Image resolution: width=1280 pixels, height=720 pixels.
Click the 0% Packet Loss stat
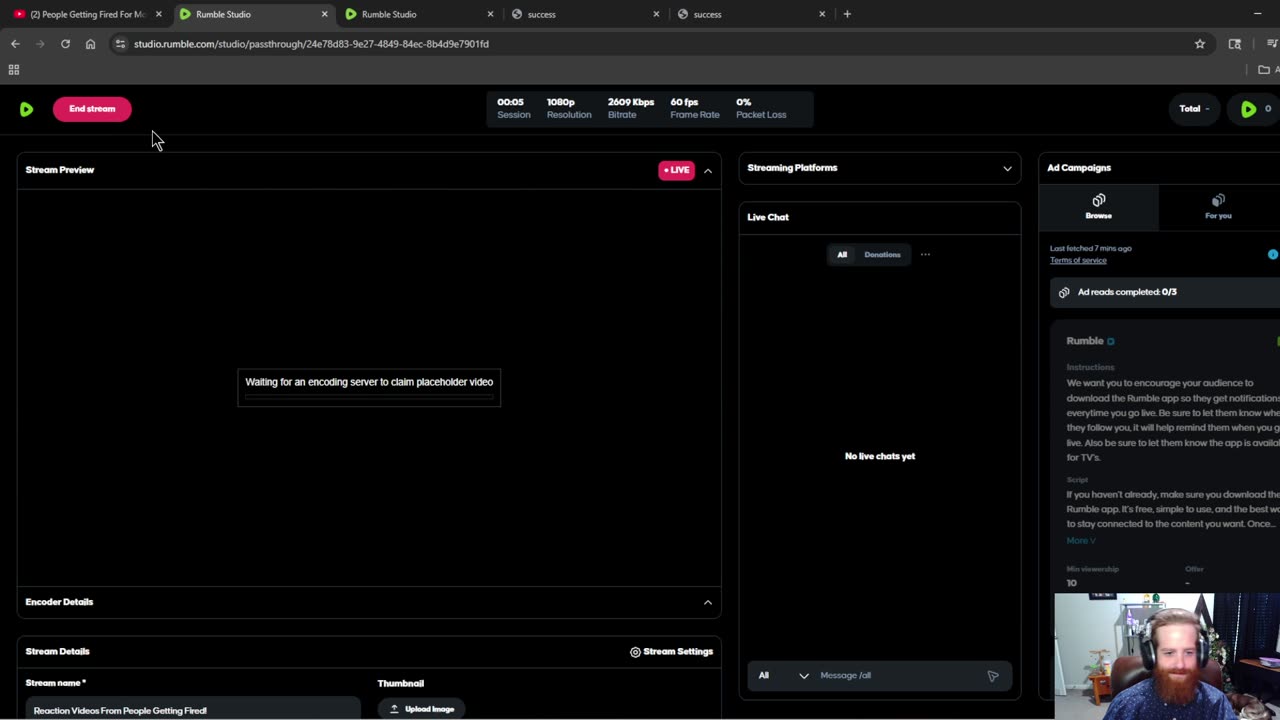[761, 108]
